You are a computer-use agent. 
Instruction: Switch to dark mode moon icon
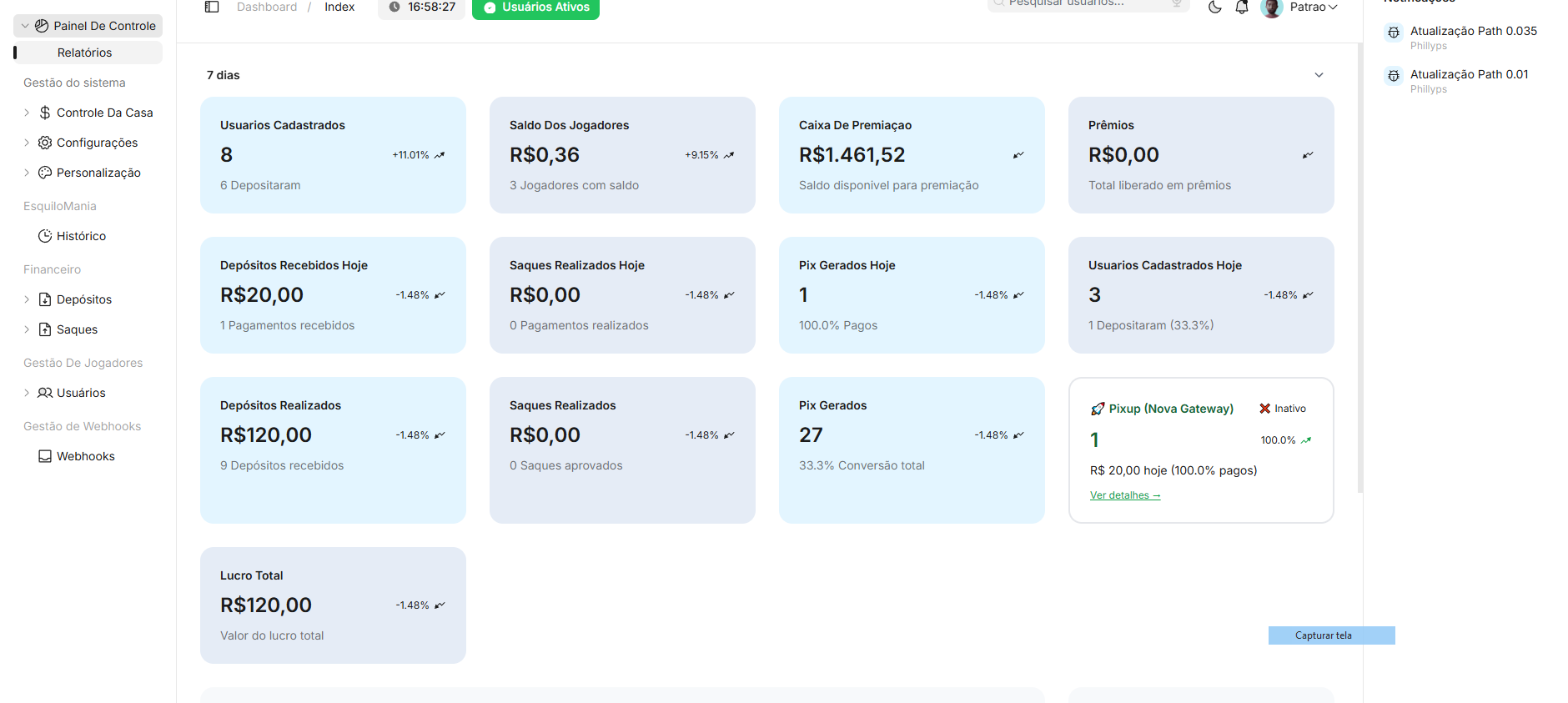tap(1215, 7)
